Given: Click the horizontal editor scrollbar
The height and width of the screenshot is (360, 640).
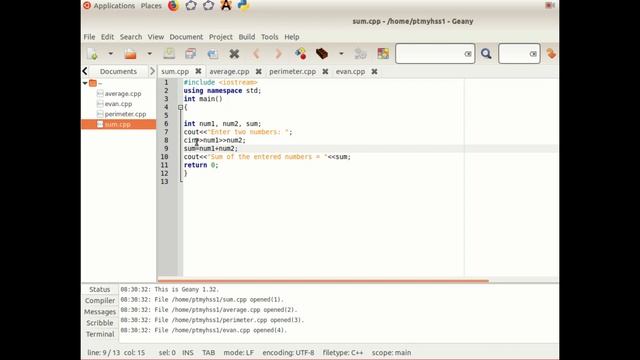Looking at the screenshot, I should pos(323,281).
